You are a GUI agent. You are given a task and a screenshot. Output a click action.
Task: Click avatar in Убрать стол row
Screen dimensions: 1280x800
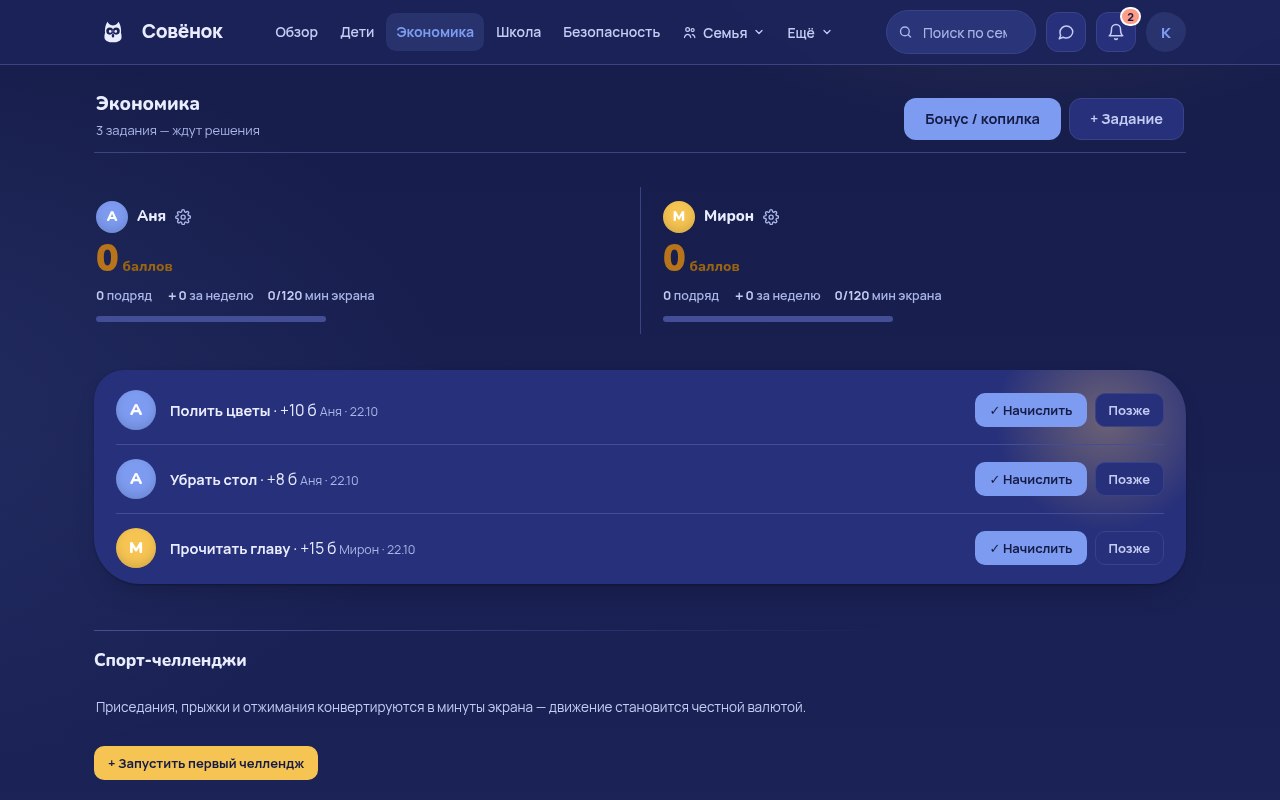(x=136, y=479)
